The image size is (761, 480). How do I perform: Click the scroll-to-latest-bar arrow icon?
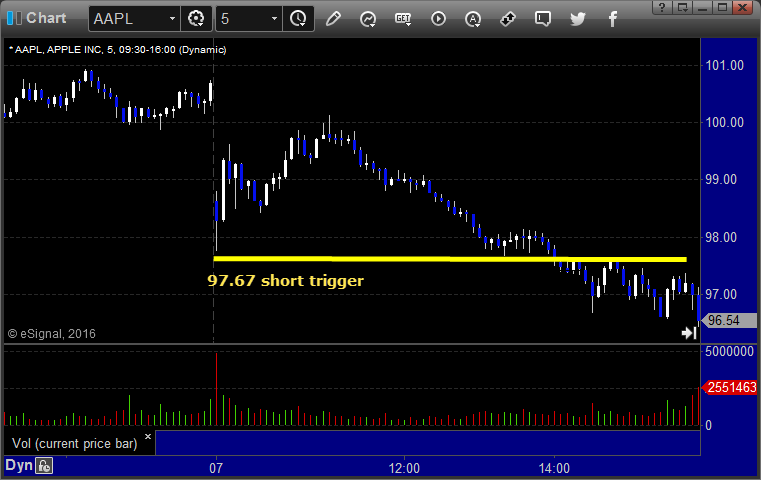(689, 333)
